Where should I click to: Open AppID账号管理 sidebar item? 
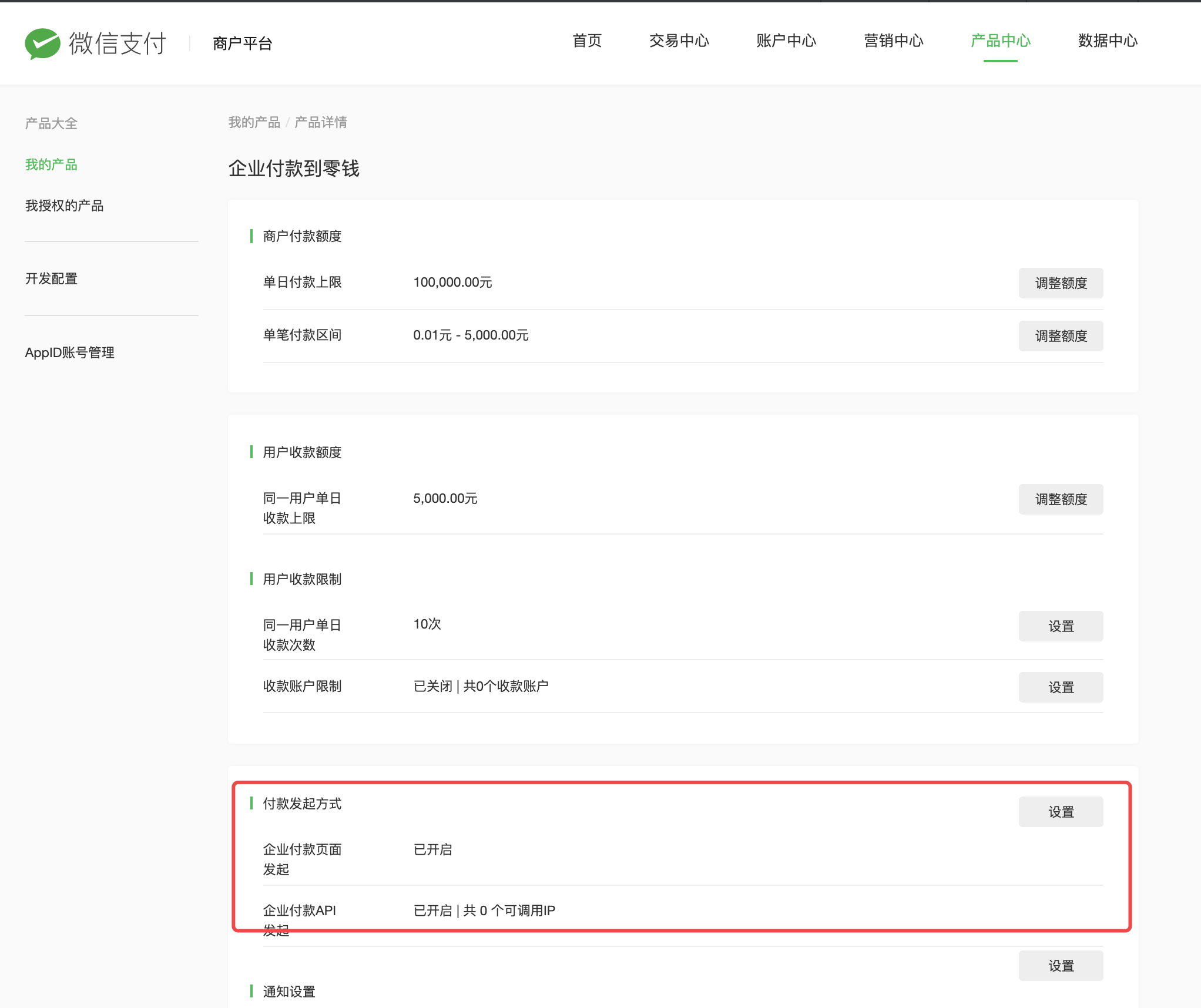point(69,352)
